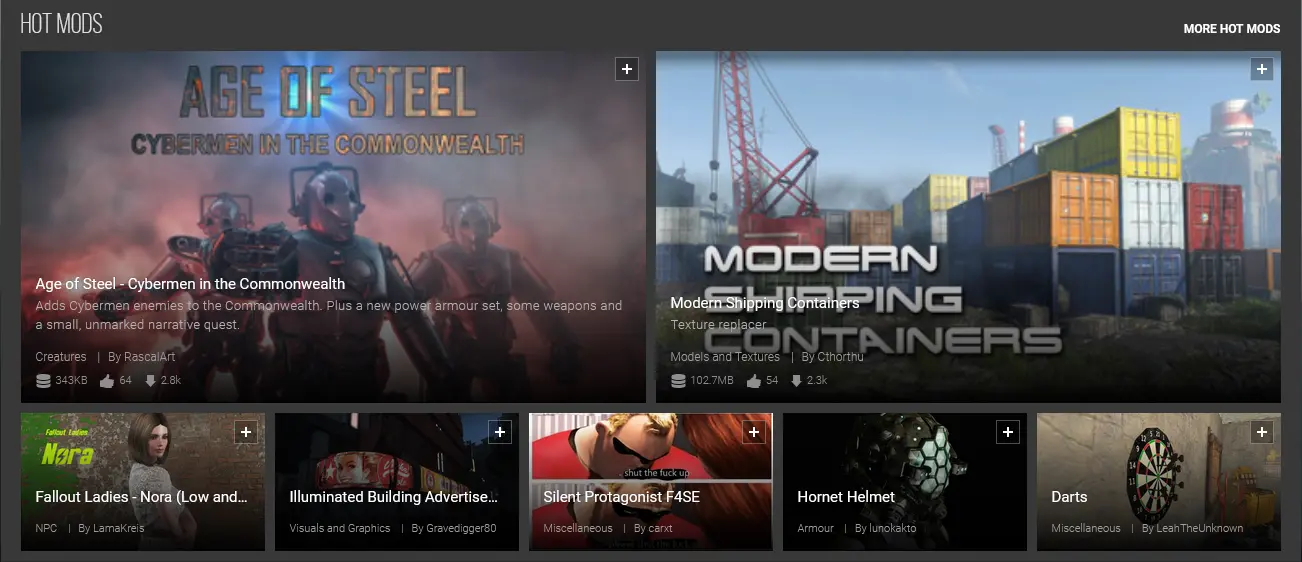1302x562 pixels.
Task: Select the Visuals and Graphics category link
Action: [x=340, y=528]
